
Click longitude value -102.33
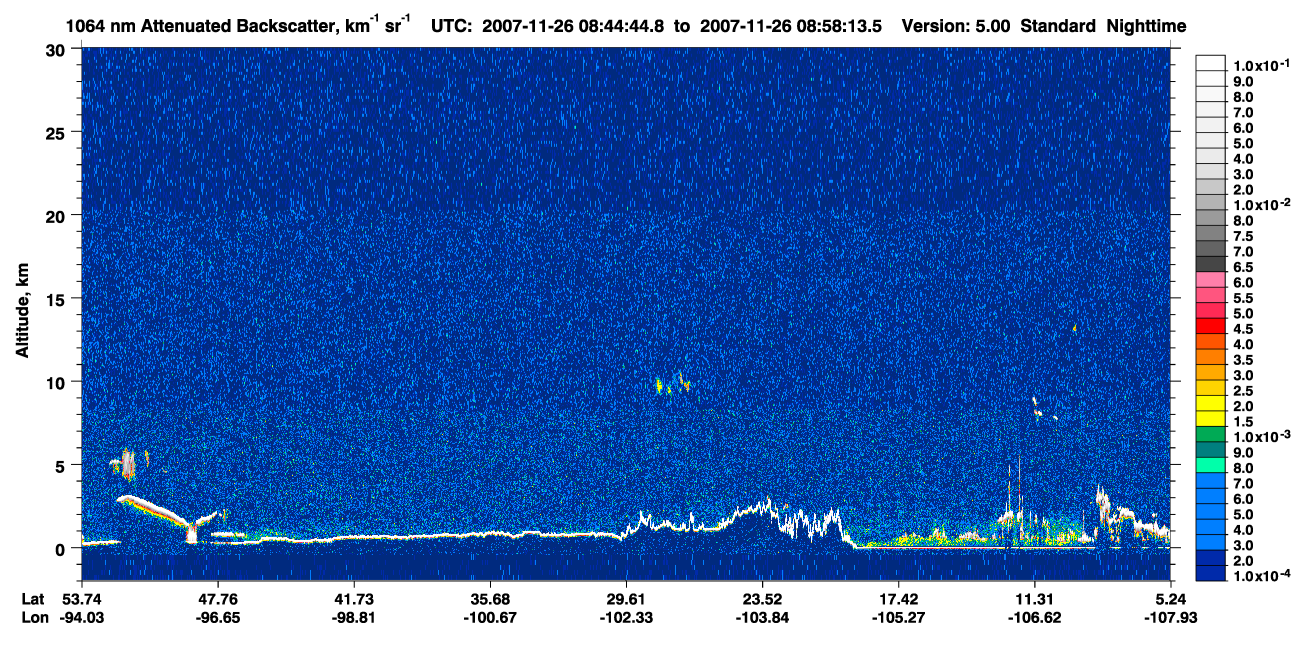coord(626,617)
